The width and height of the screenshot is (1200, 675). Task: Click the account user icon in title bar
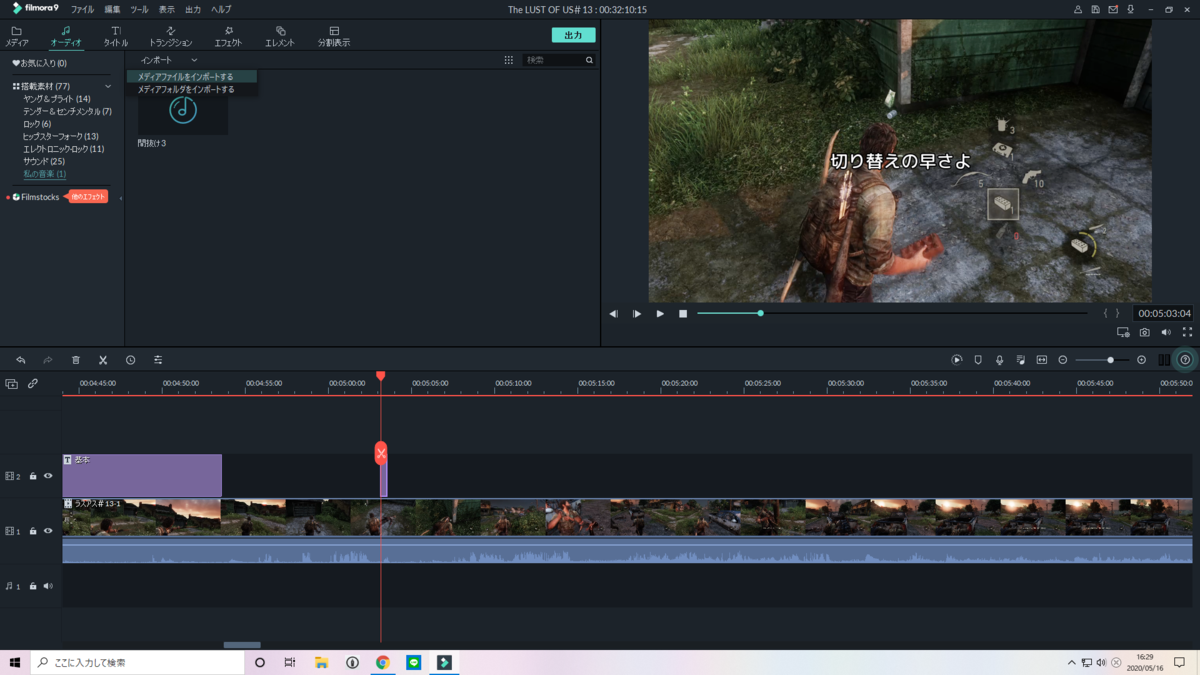[x=1078, y=9]
